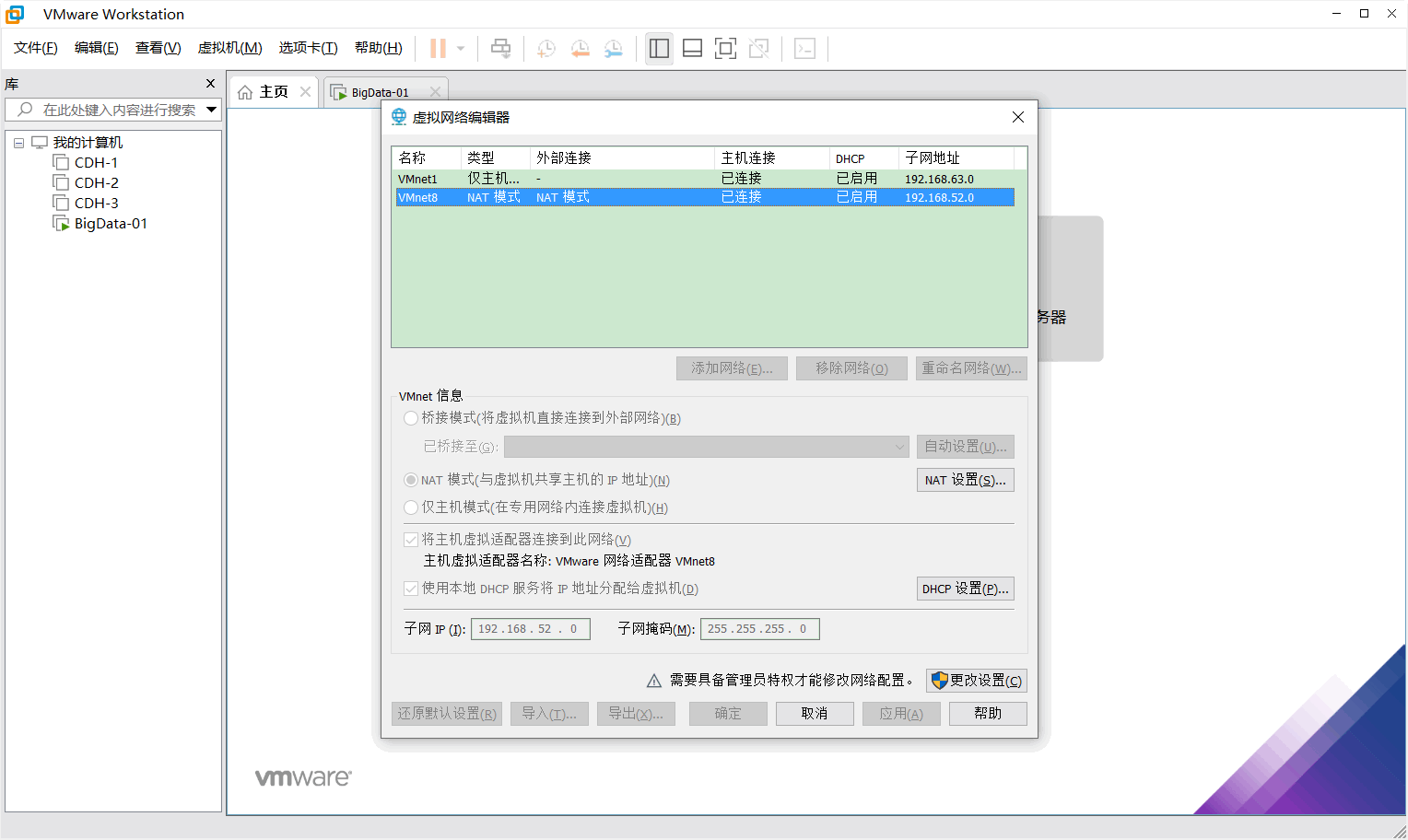Open the NAT settings dialog
This screenshot has width=1408, height=840.
[x=965, y=479]
